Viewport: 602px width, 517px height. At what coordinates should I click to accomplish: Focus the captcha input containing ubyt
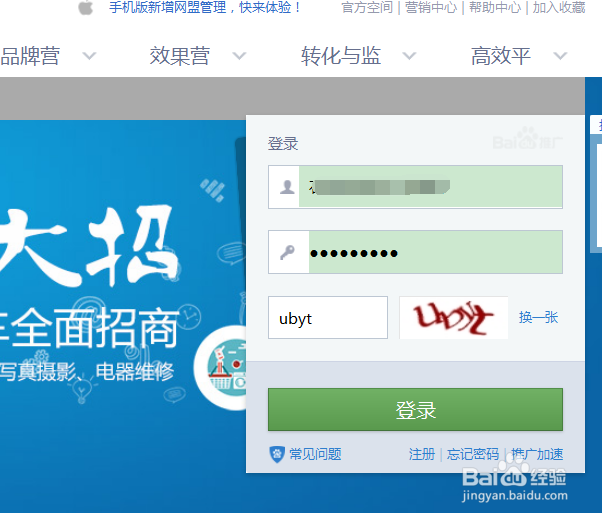pyautogui.click(x=328, y=317)
